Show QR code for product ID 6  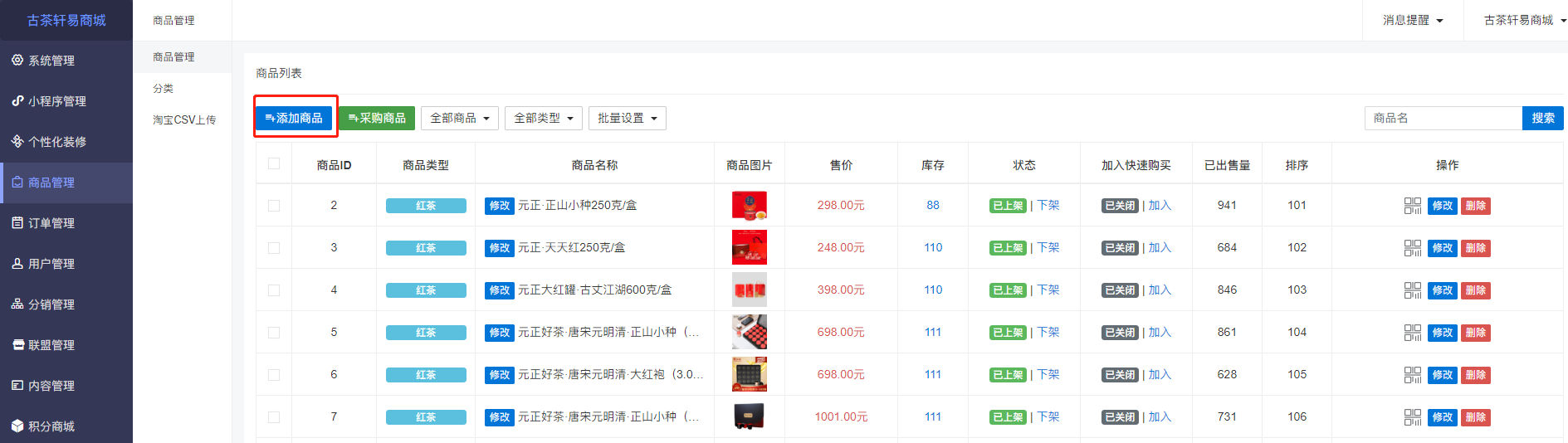pyautogui.click(x=1413, y=375)
